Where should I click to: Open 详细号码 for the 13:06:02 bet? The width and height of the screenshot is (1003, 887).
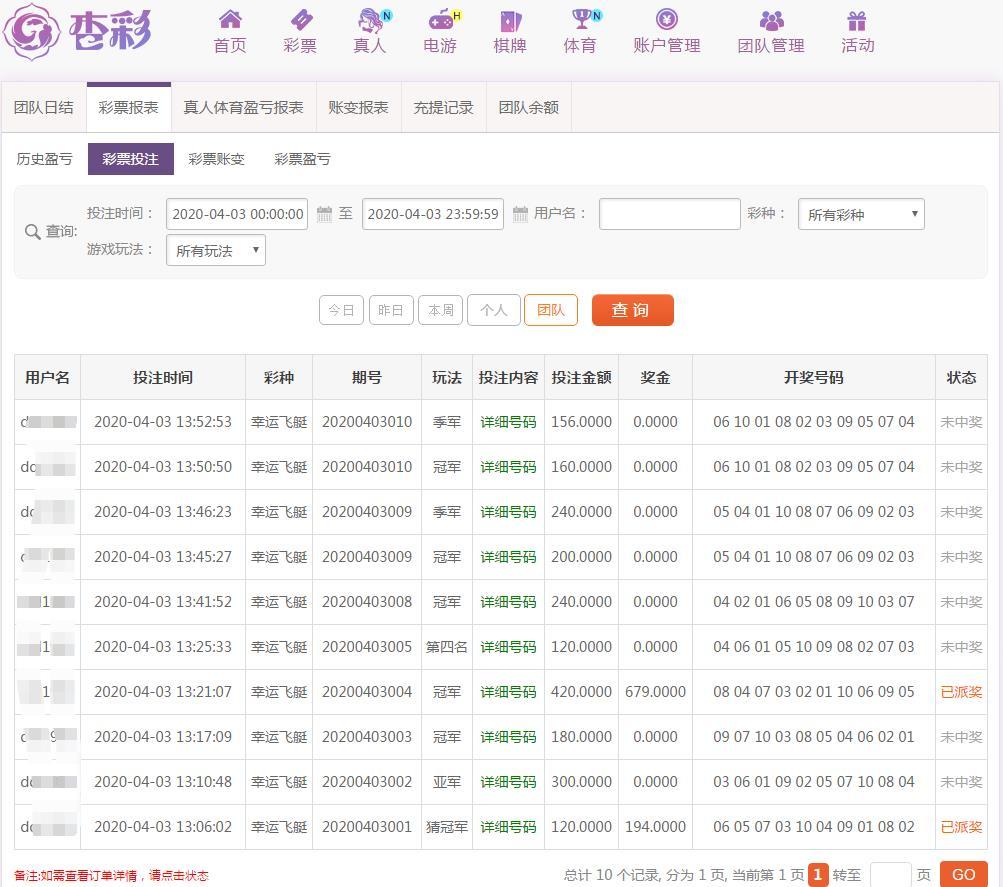(x=509, y=827)
